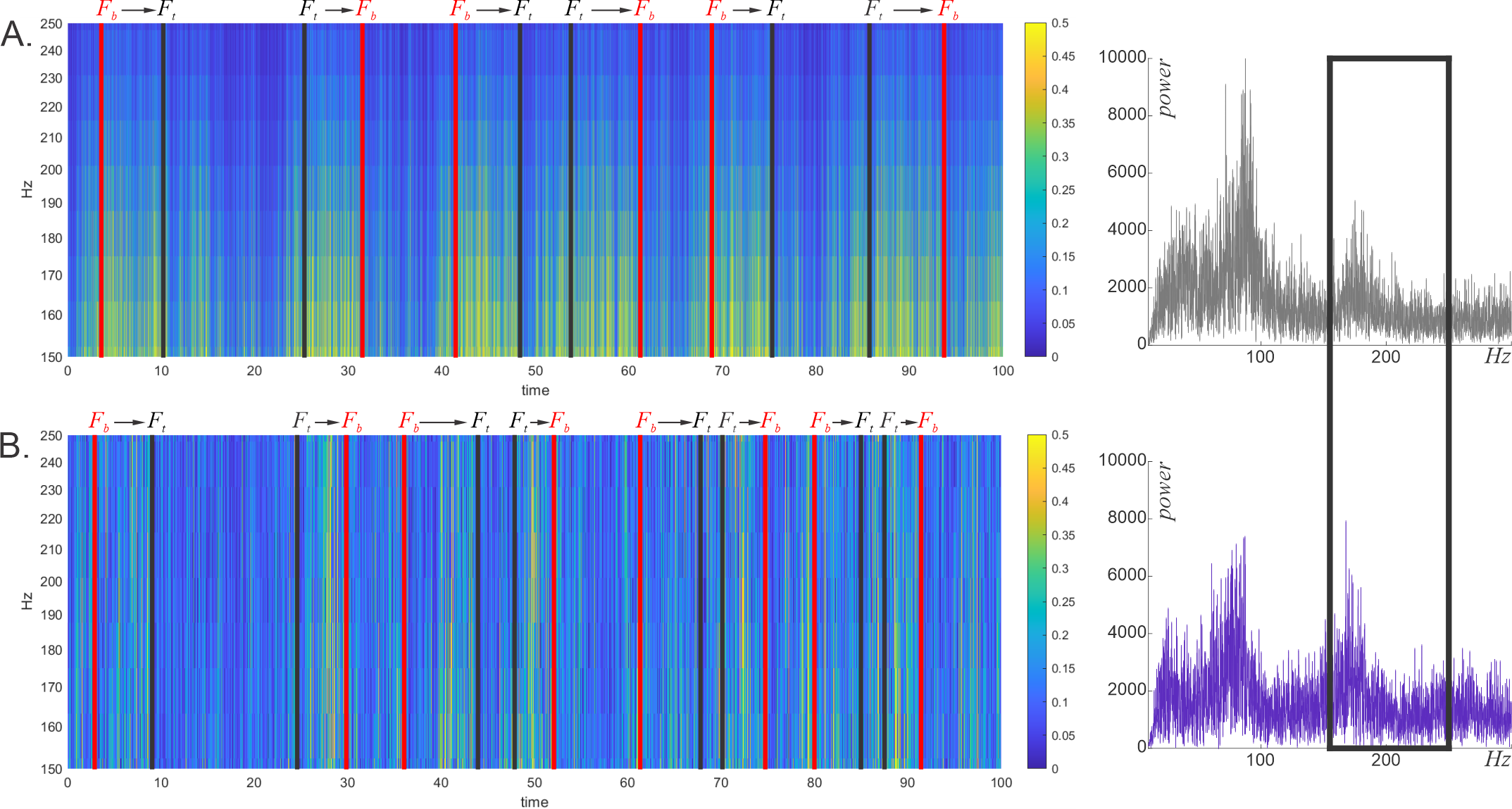Click the first red marker line in panel B
Screen dimensions: 1512x809
(x=94, y=602)
